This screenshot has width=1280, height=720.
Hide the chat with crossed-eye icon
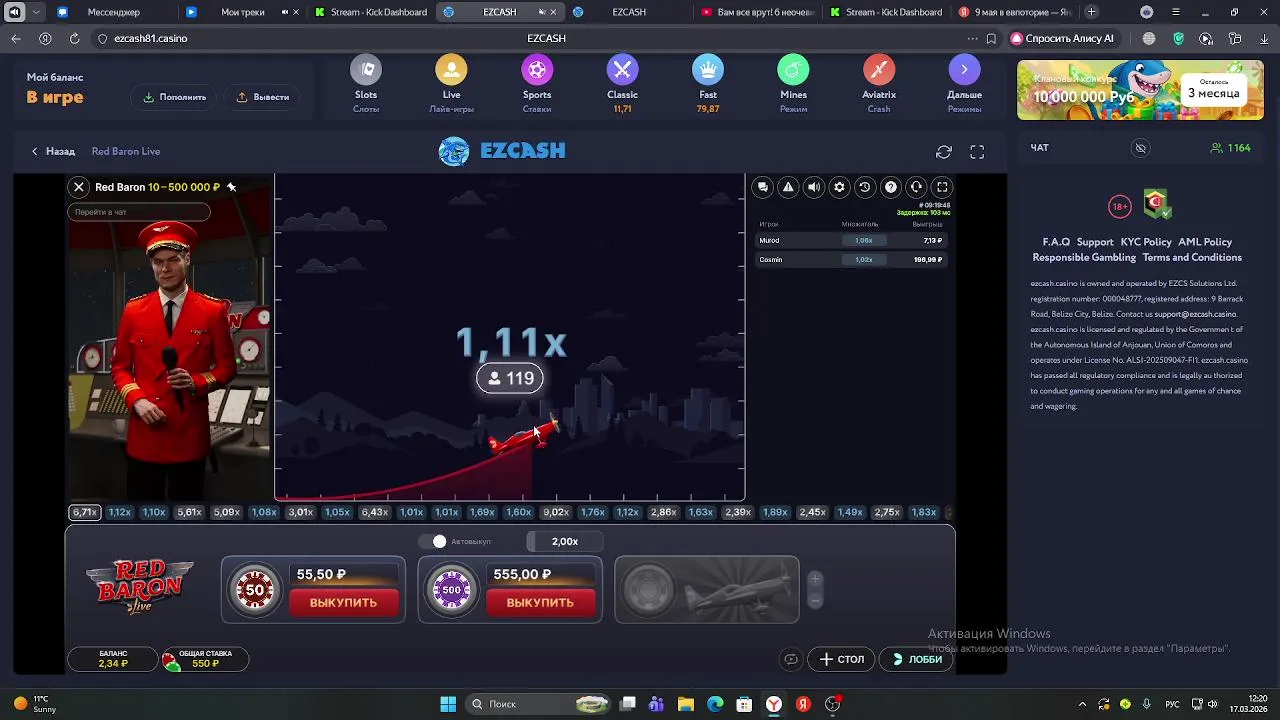(1140, 148)
